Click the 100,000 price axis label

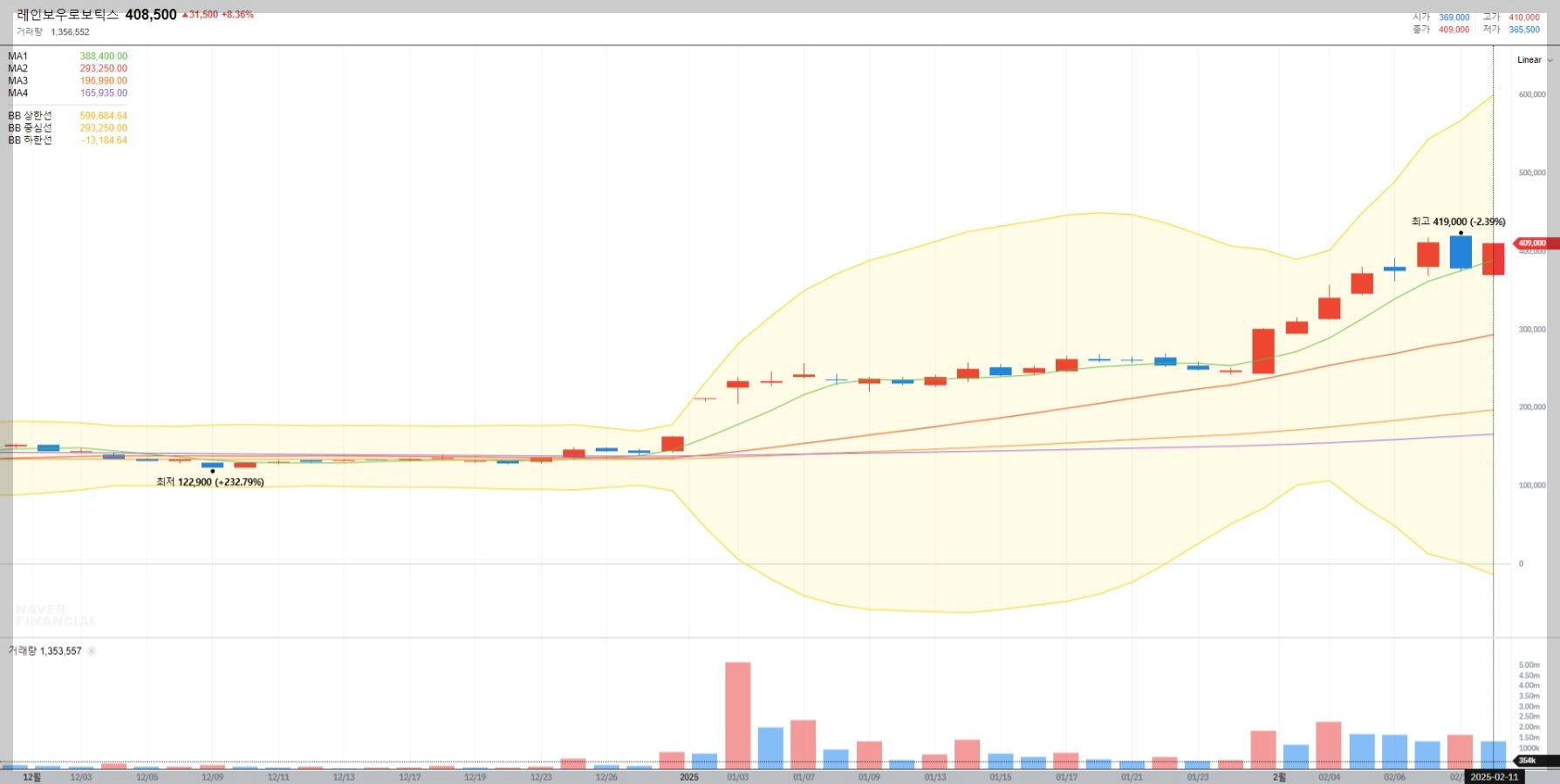coord(1532,486)
